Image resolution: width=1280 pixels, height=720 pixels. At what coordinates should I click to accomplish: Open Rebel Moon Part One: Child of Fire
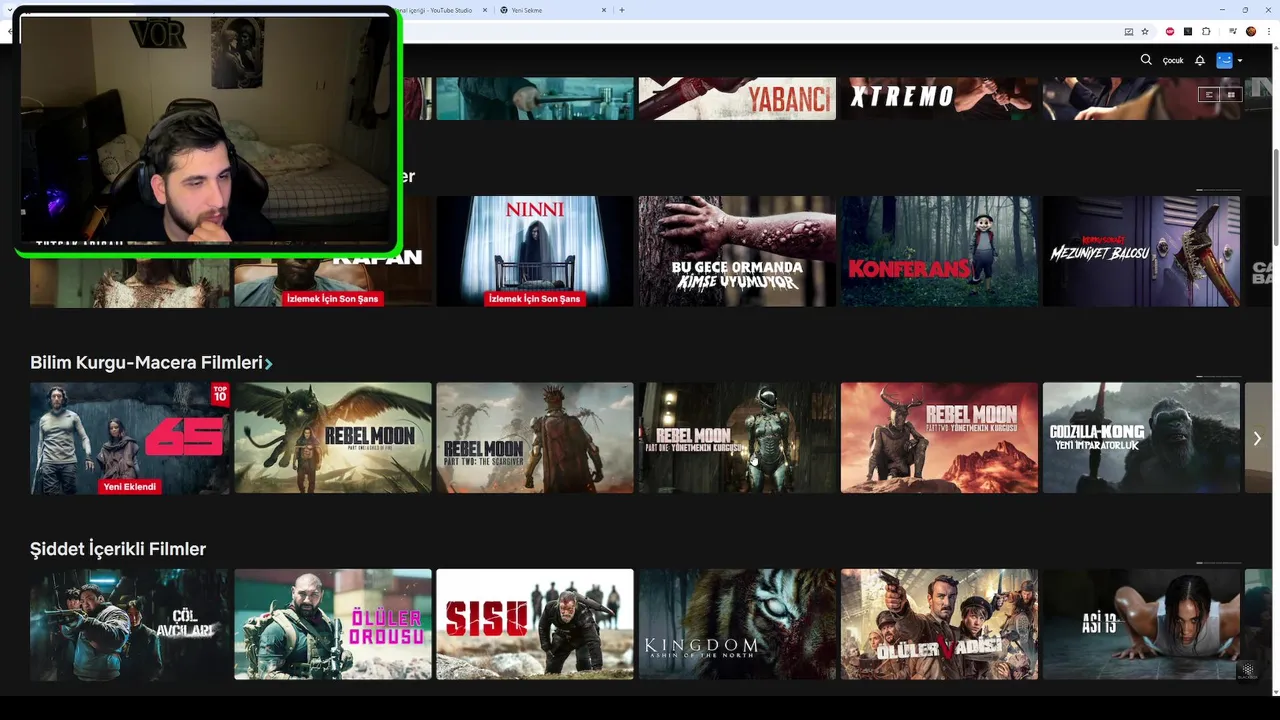tap(333, 438)
